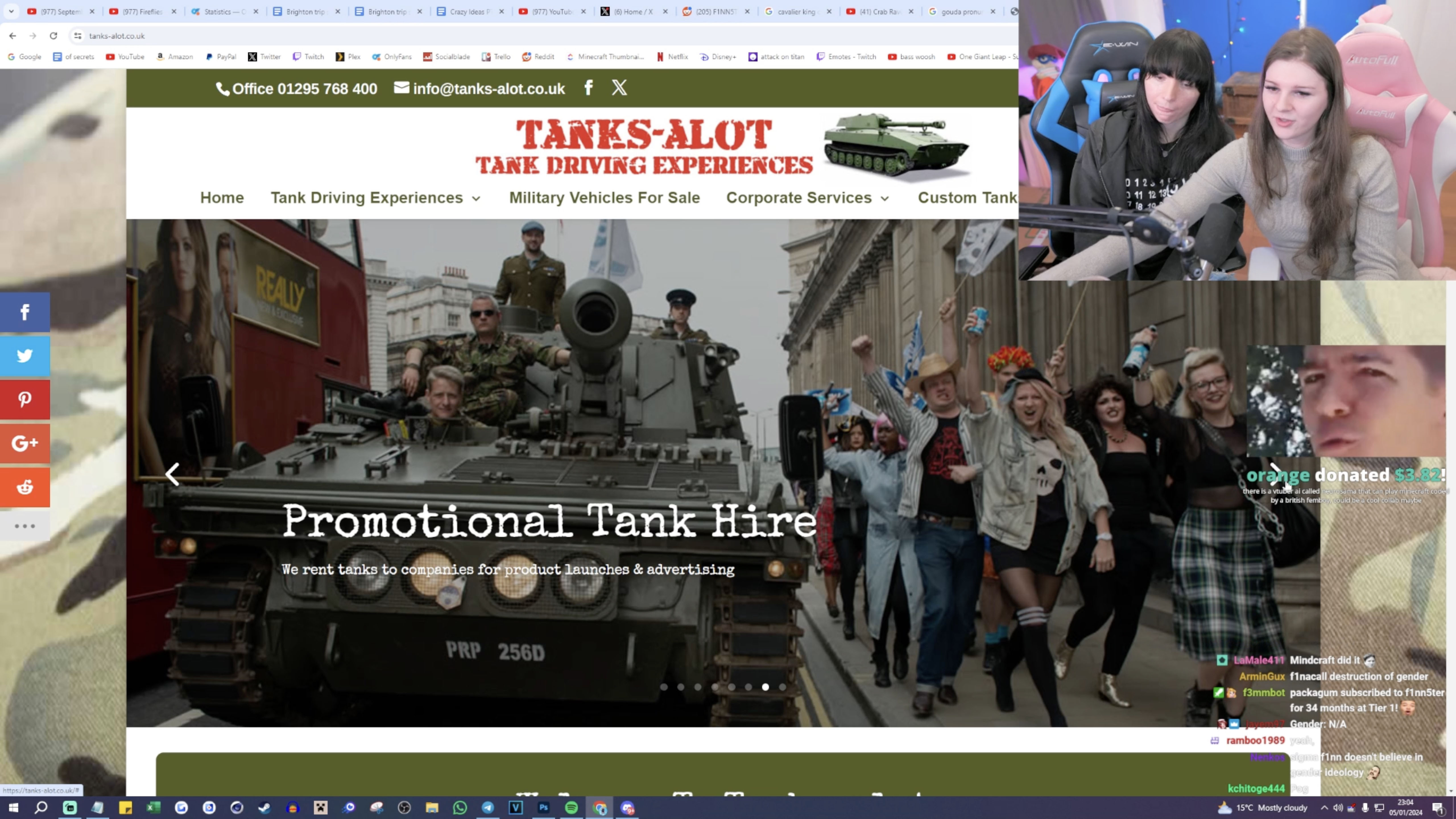Image resolution: width=1456 pixels, height=819 pixels.
Task: Open the tab list dropdown arrow
Action: (11, 11)
